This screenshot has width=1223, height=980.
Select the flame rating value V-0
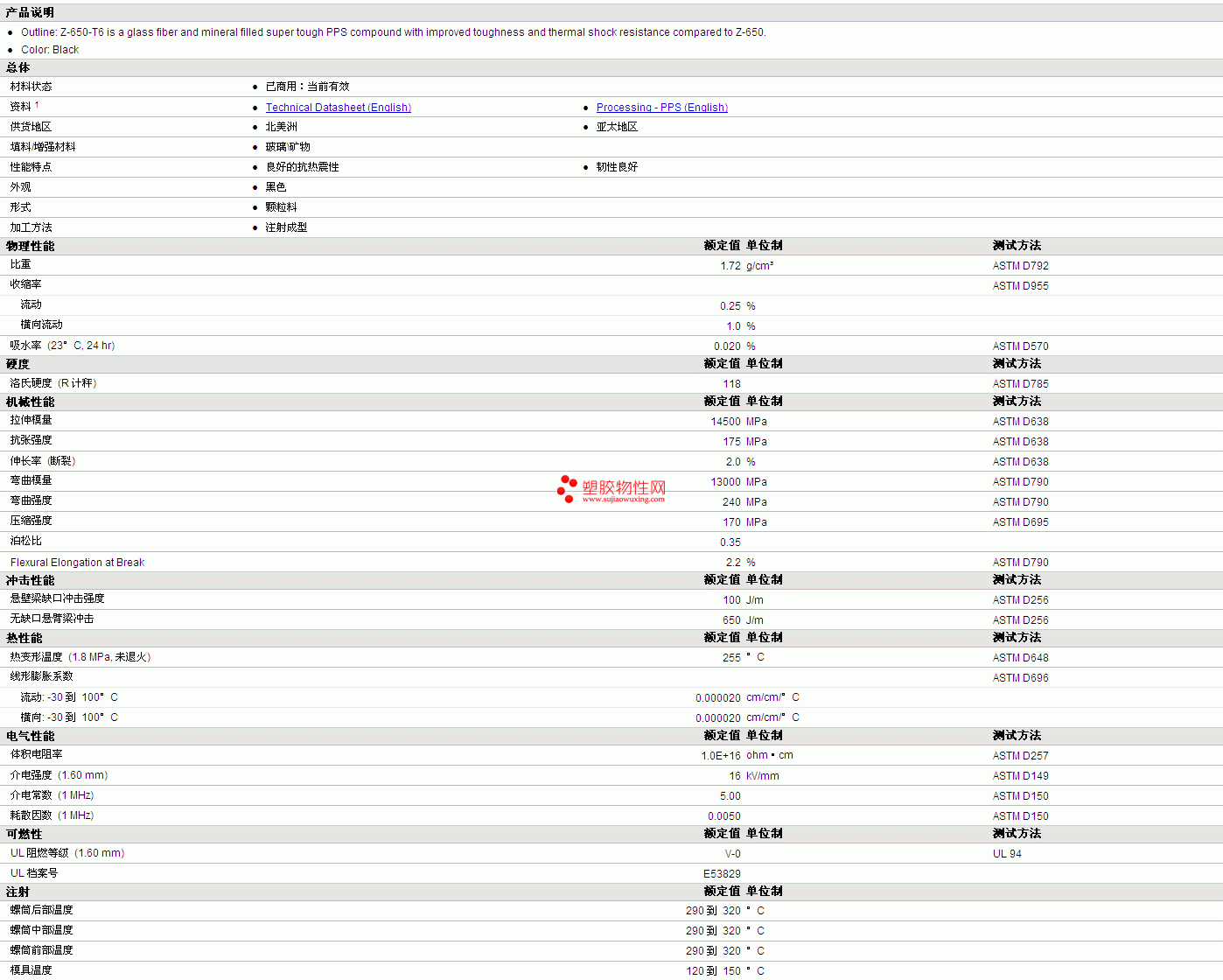(733, 854)
